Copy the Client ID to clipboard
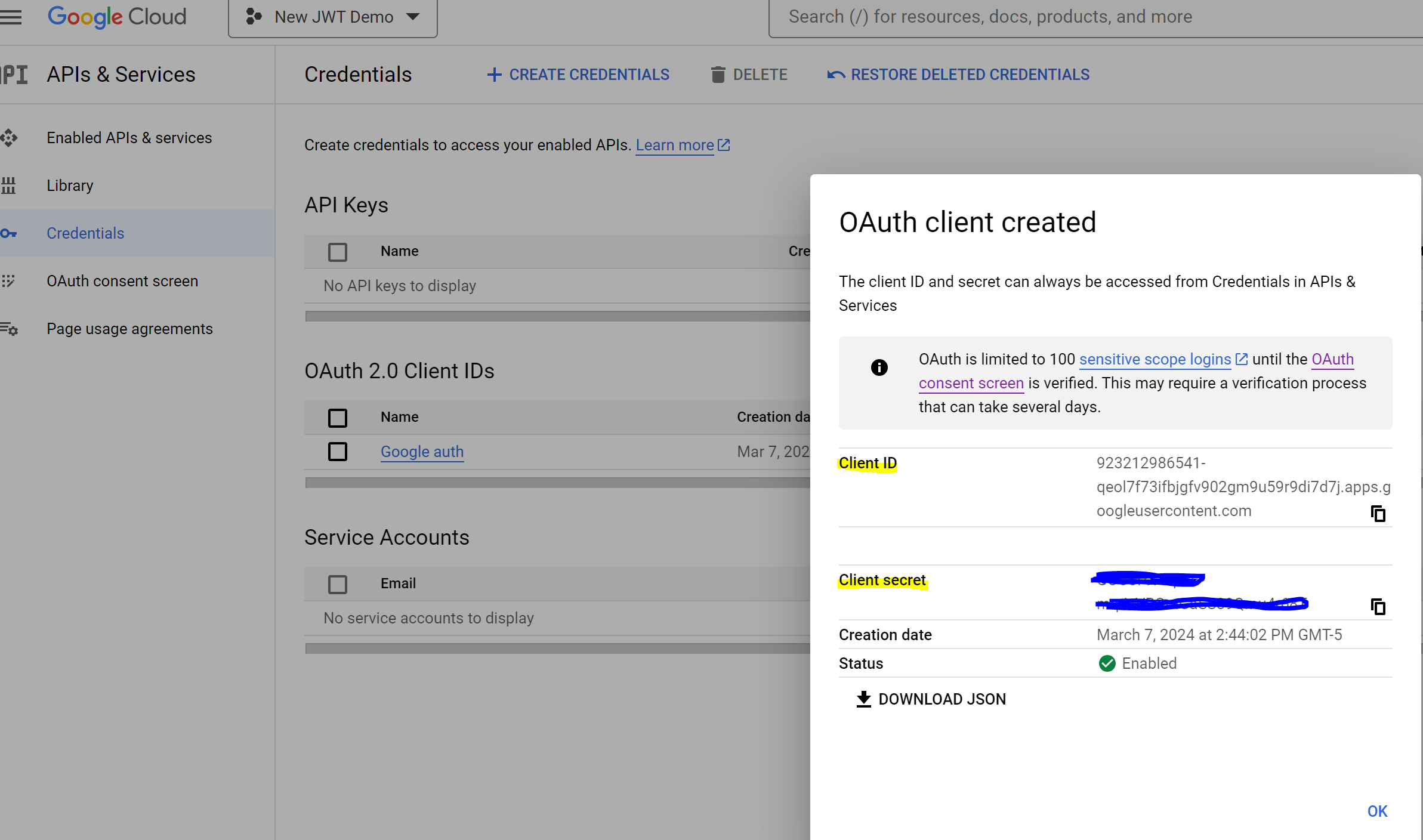This screenshot has height=840, width=1423. [1378, 514]
